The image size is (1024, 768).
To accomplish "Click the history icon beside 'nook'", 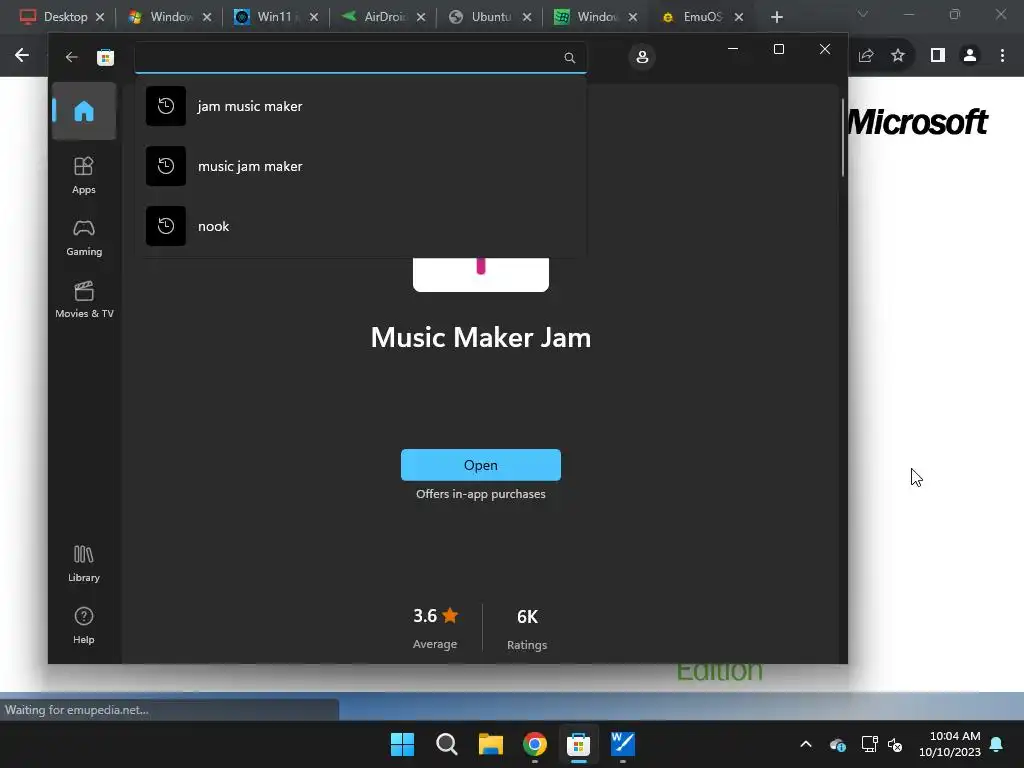I will 166,226.
